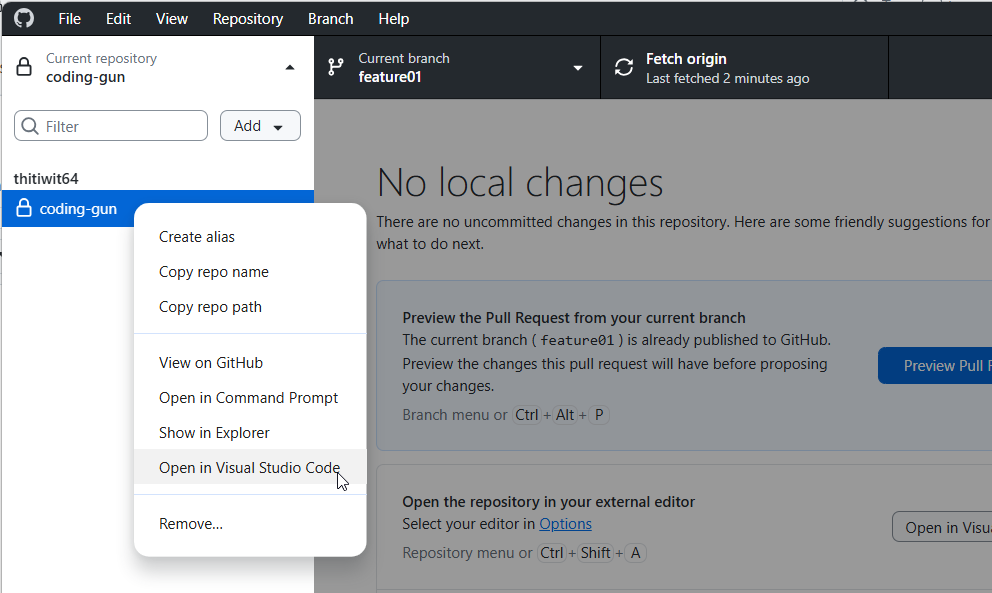
Task: Click Open the repository in your external editor title
Action: [x=549, y=502]
